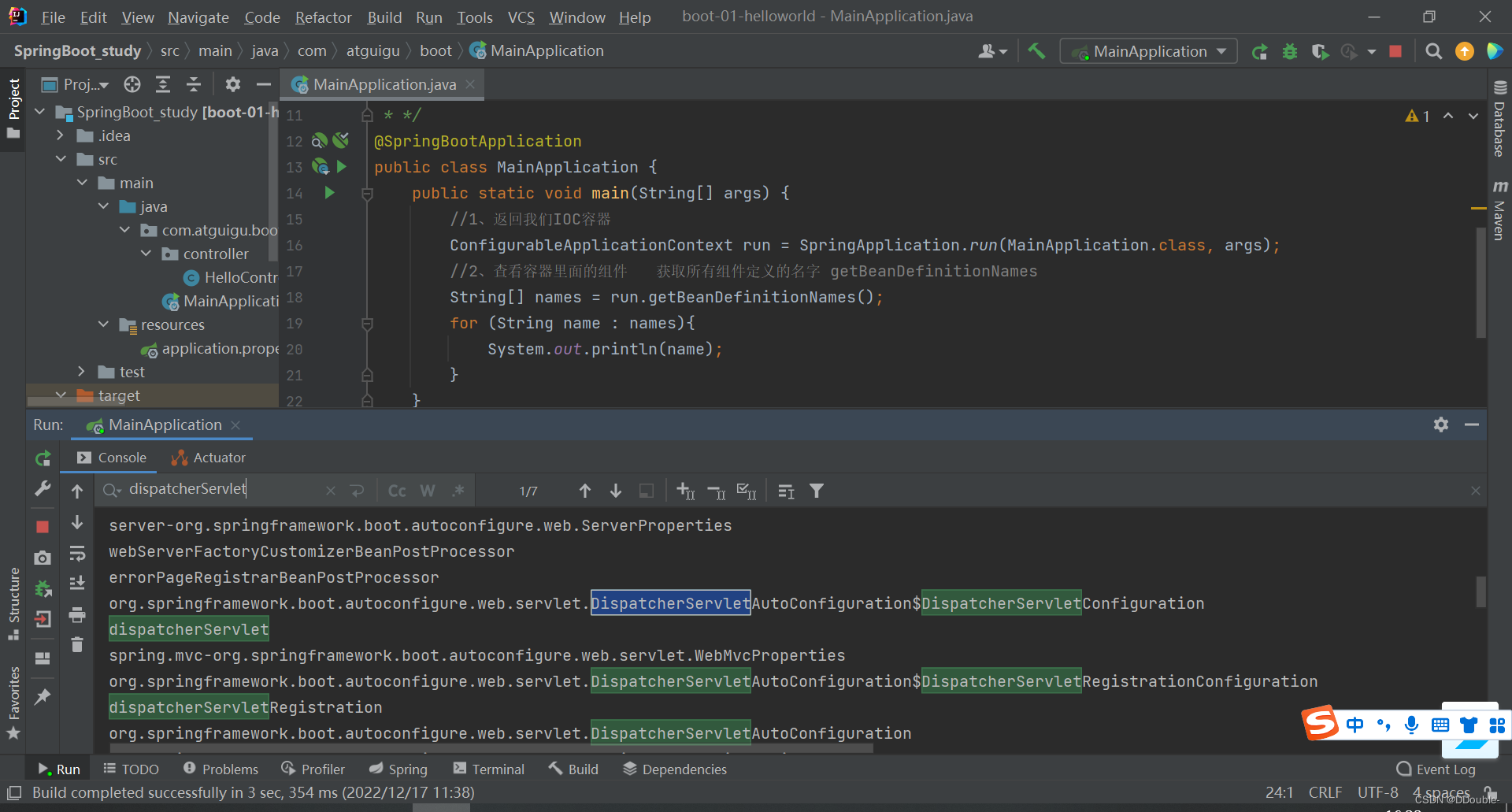Collapse the resources folder
This screenshot has width=1512, height=812.
pyautogui.click(x=103, y=324)
